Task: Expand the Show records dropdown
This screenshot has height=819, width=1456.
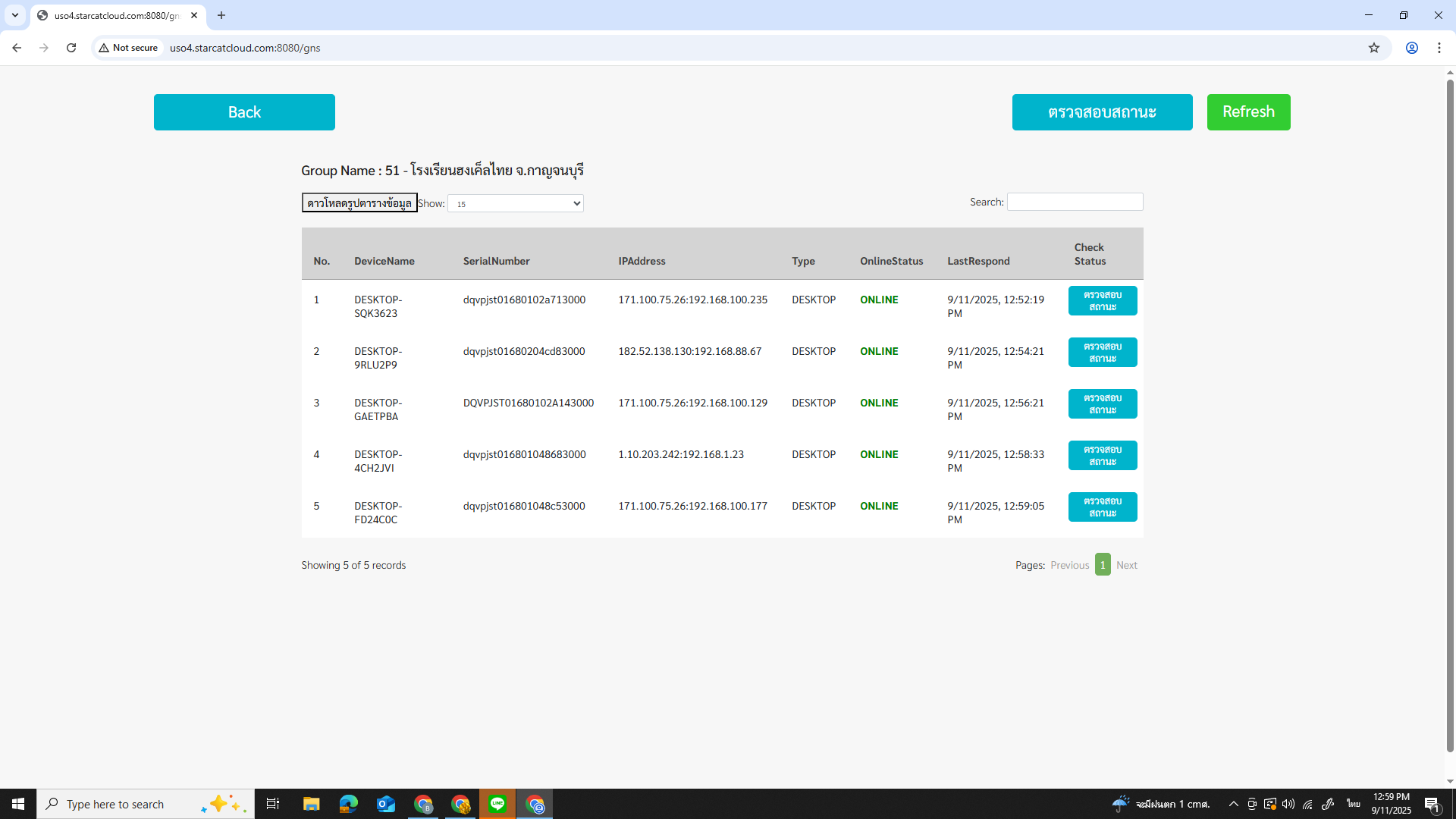Action: 516,203
